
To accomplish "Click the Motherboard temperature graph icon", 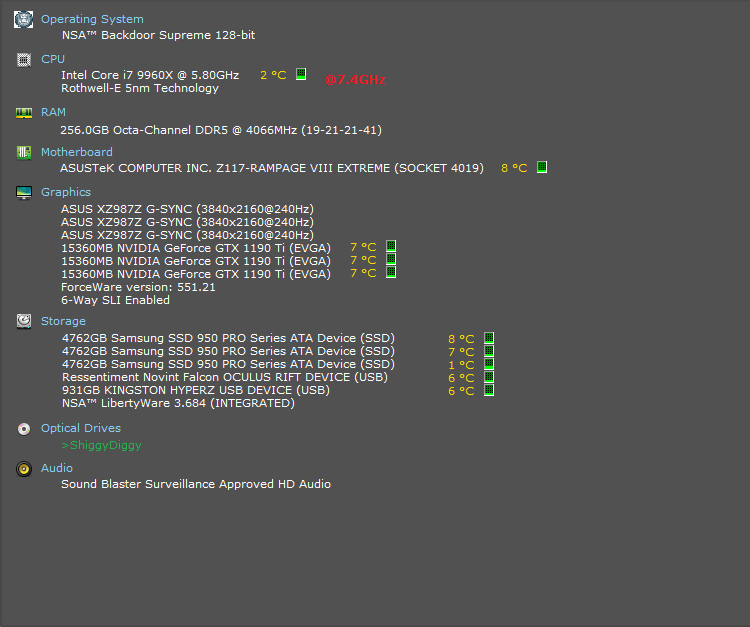I will click(x=542, y=167).
